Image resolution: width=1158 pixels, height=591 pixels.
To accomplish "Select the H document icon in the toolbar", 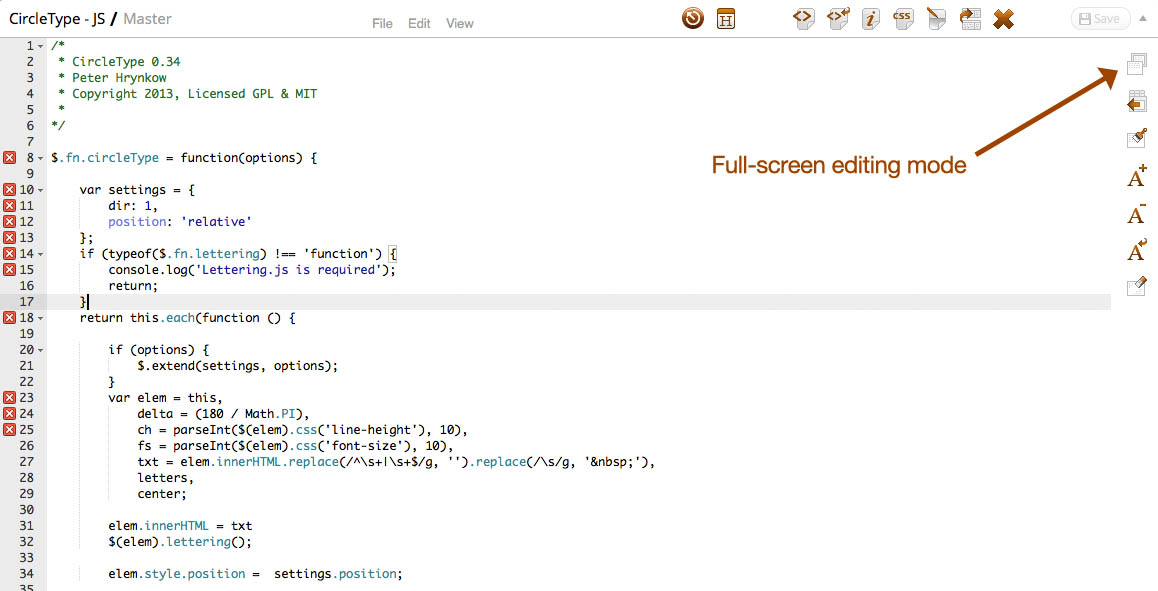I will tap(725, 17).
